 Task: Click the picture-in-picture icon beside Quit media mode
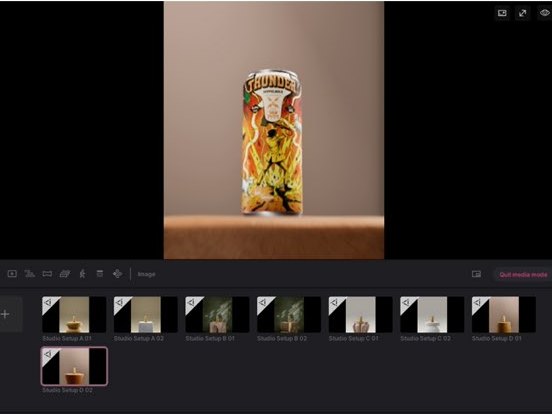point(476,274)
